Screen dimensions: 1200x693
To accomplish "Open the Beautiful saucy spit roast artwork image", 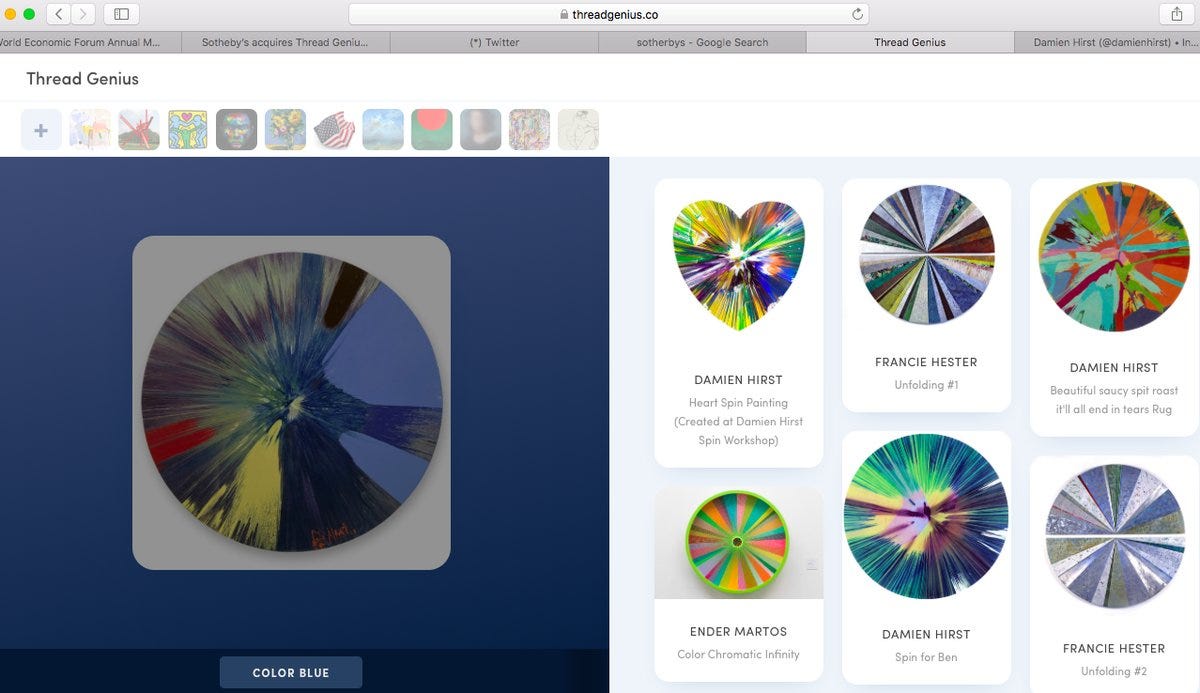I will click(1114, 257).
